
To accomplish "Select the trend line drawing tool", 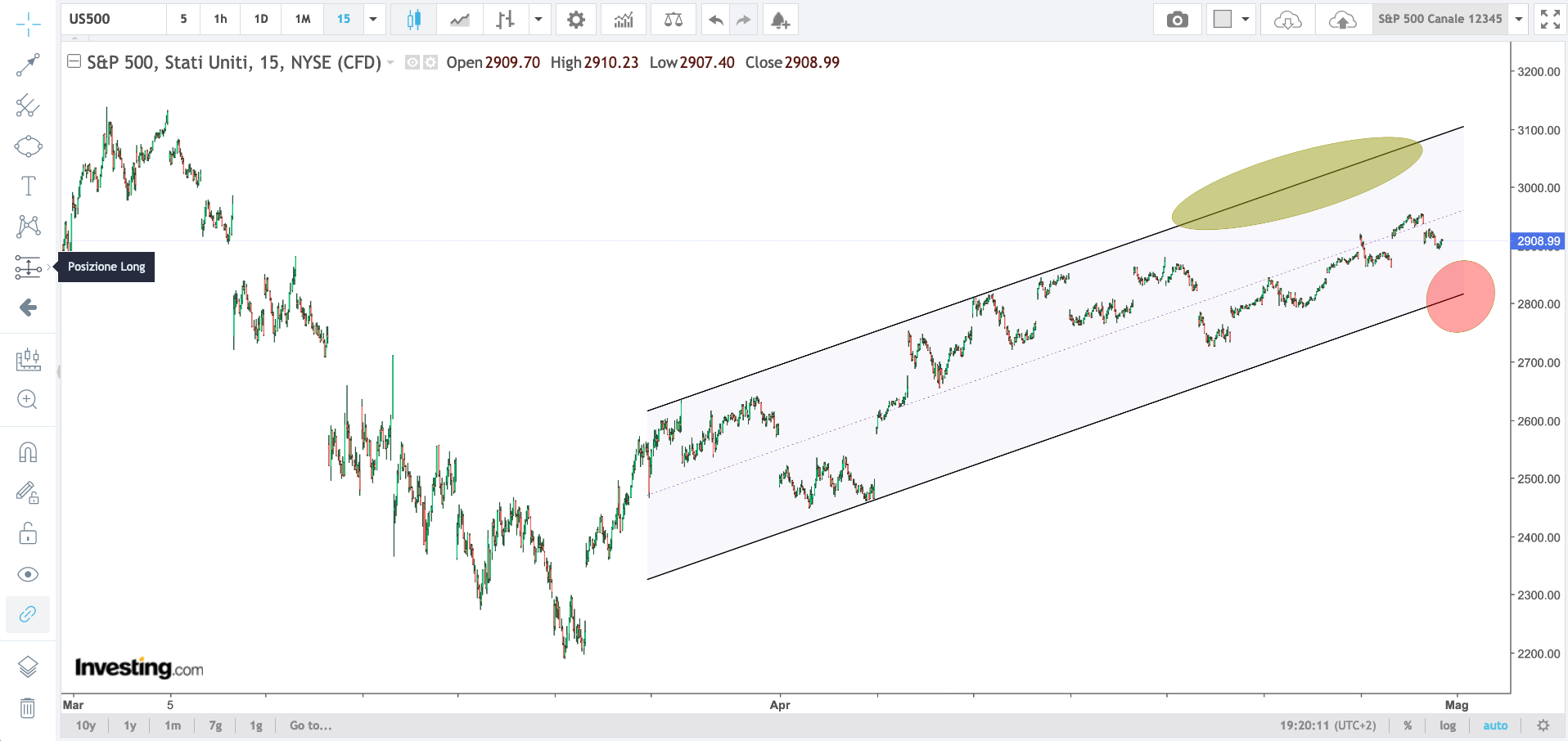I will tap(28, 65).
